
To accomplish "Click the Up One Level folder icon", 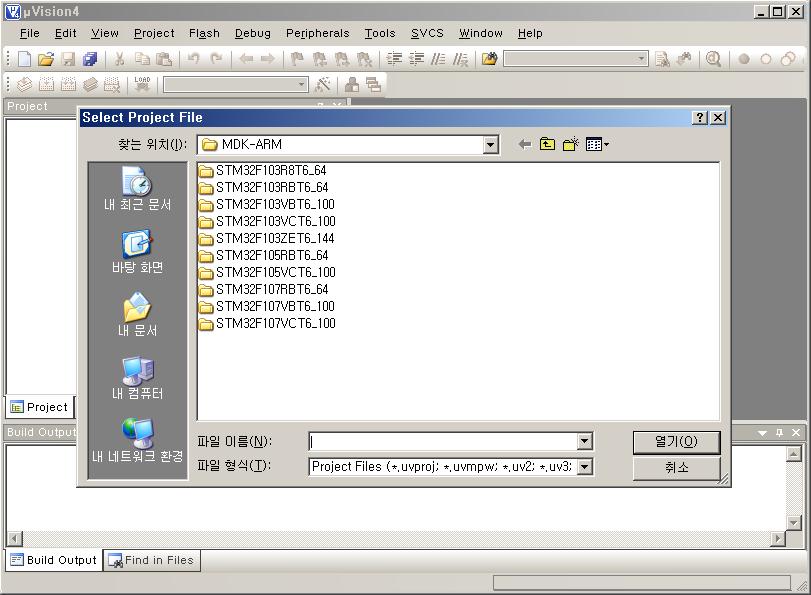I will click(547, 144).
